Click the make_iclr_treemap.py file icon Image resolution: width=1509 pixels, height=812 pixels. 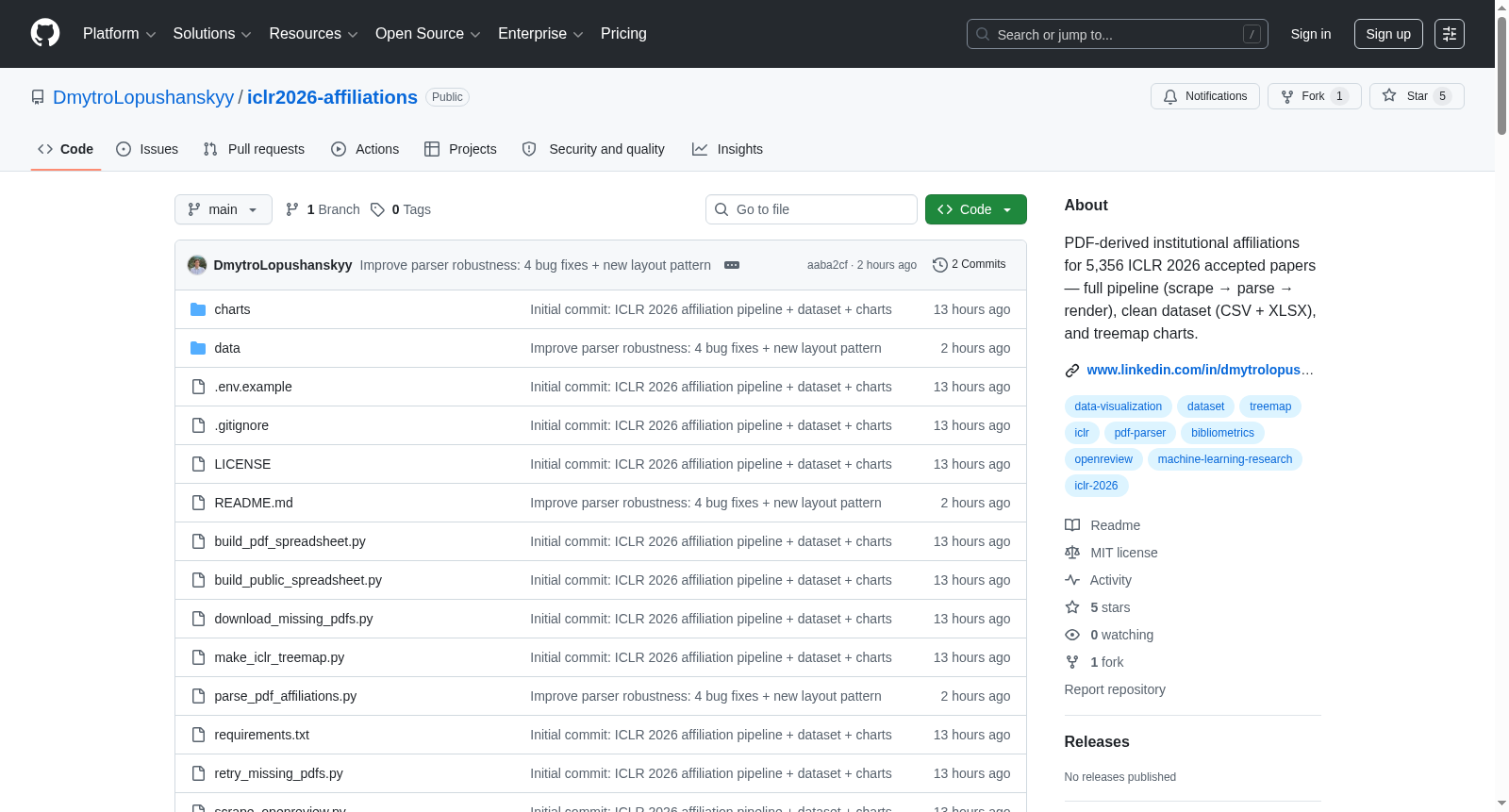tap(198, 657)
